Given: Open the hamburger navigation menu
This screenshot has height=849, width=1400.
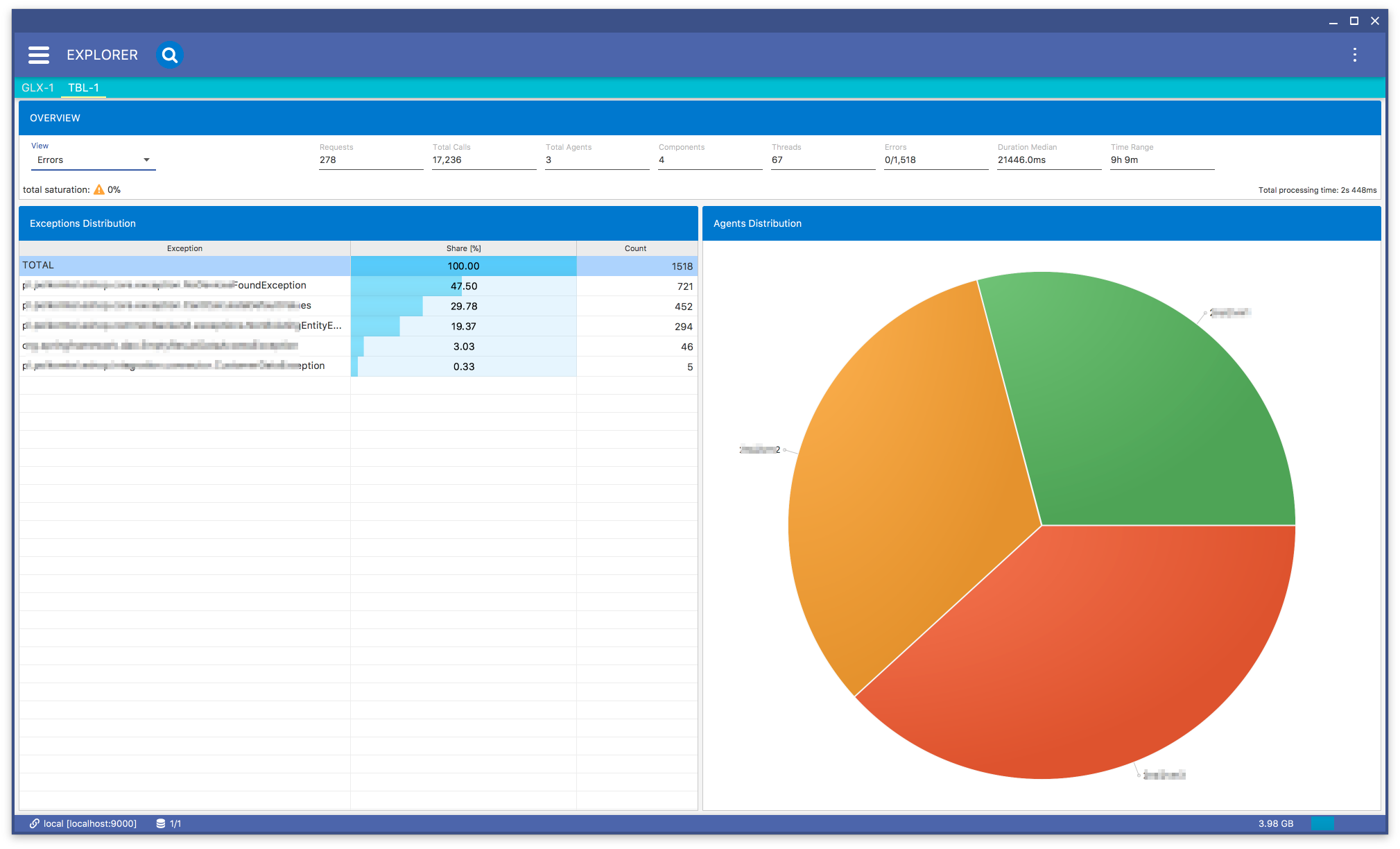Looking at the screenshot, I should point(39,55).
